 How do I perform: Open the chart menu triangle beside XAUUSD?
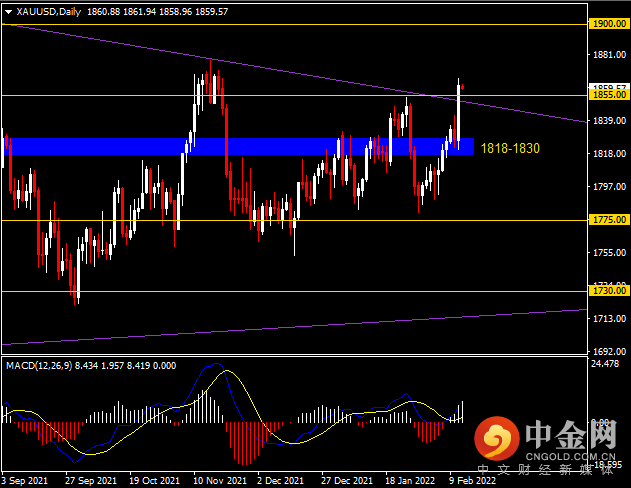(8, 12)
